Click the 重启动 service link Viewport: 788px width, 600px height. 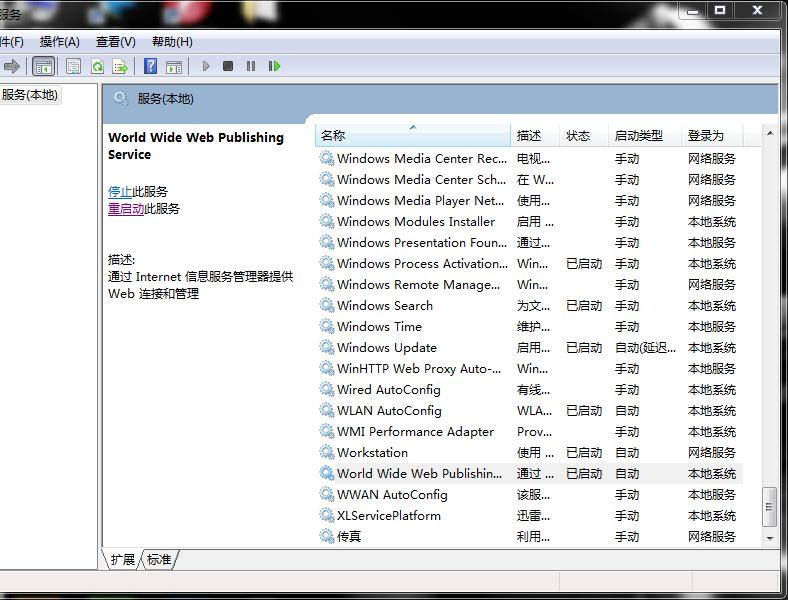click(x=126, y=209)
